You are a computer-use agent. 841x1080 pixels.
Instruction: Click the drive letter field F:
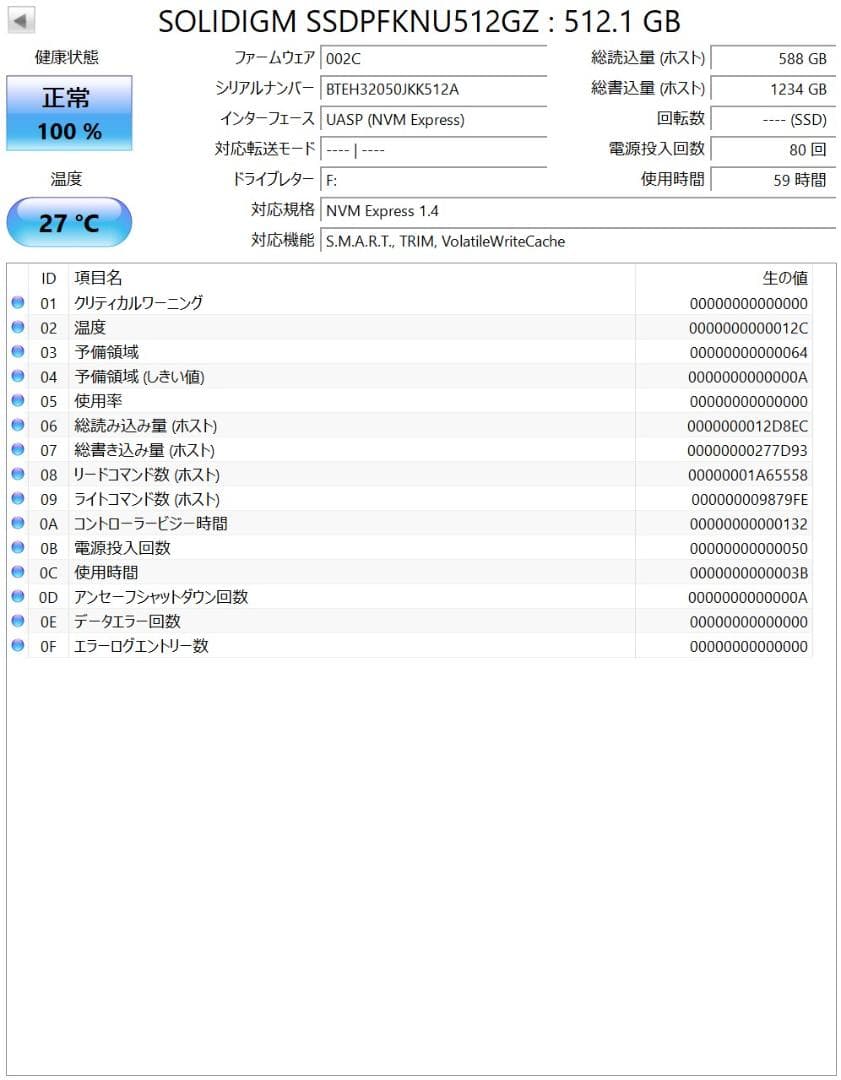click(433, 180)
